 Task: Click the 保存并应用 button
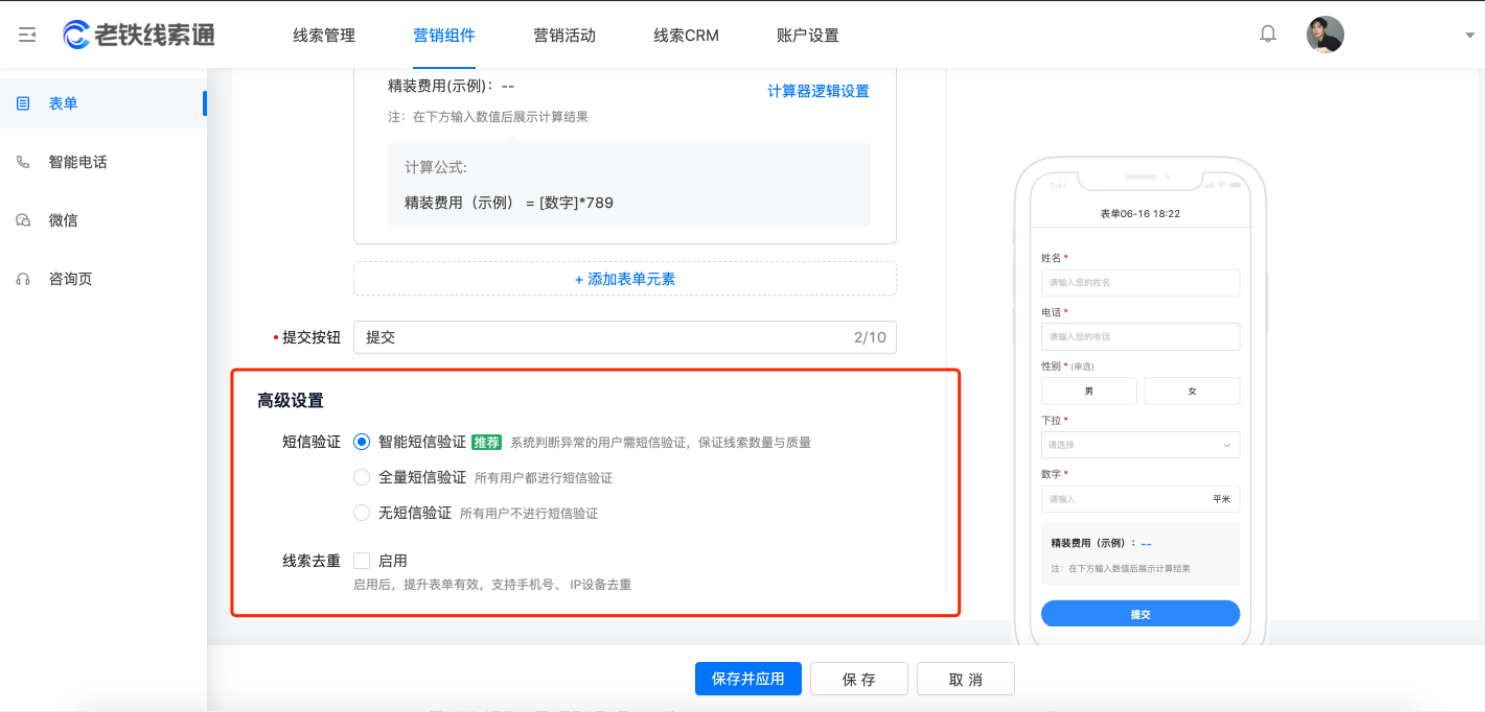click(748, 678)
